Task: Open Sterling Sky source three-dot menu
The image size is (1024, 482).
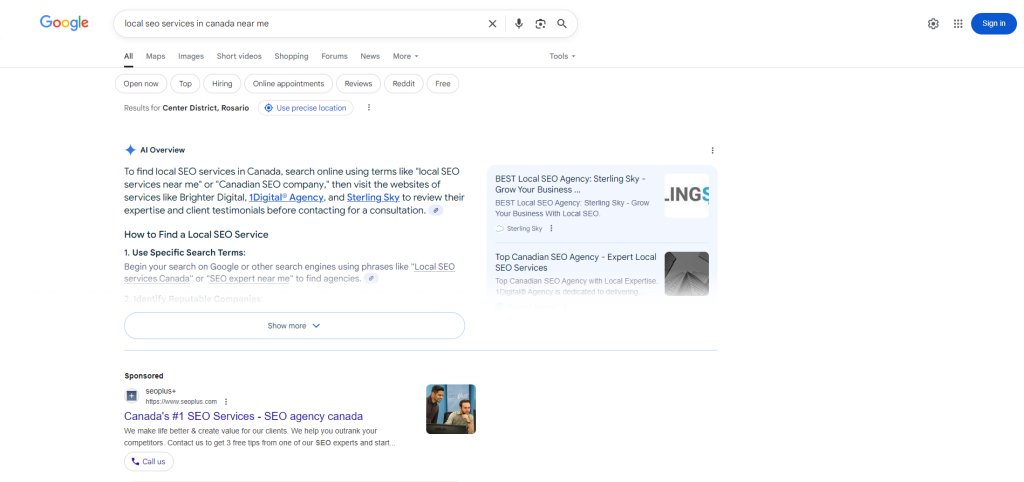Action: 551,229
